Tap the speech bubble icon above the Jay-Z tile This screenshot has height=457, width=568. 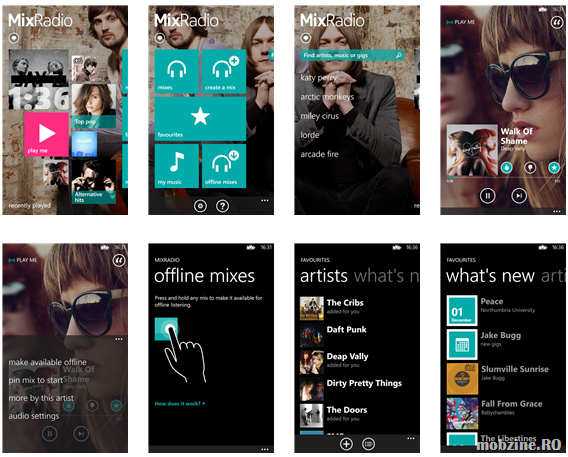[14, 38]
